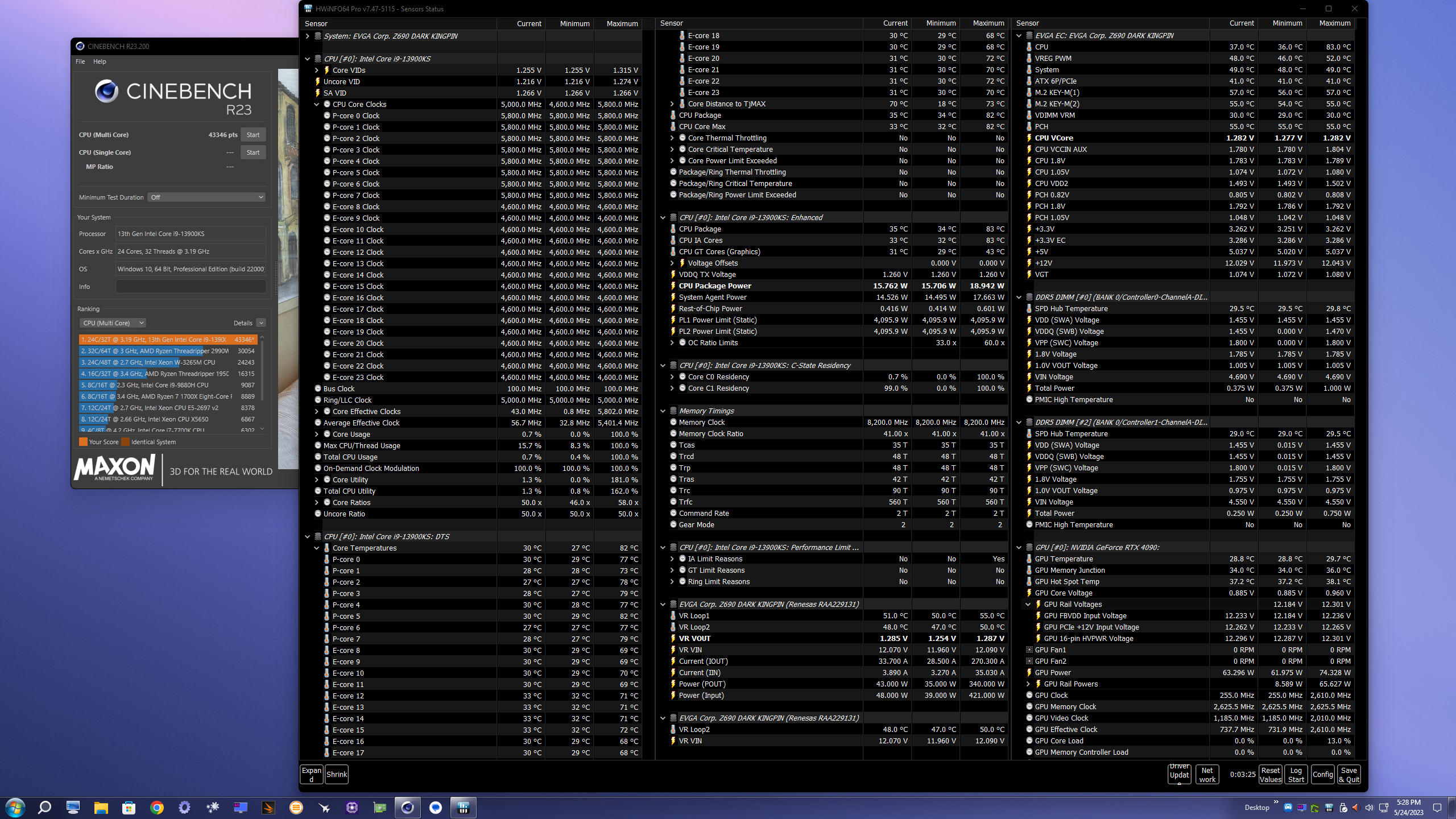Expand the GPU Rail Powers row
Screen dimensions: 1456x819
click(1028, 684)
